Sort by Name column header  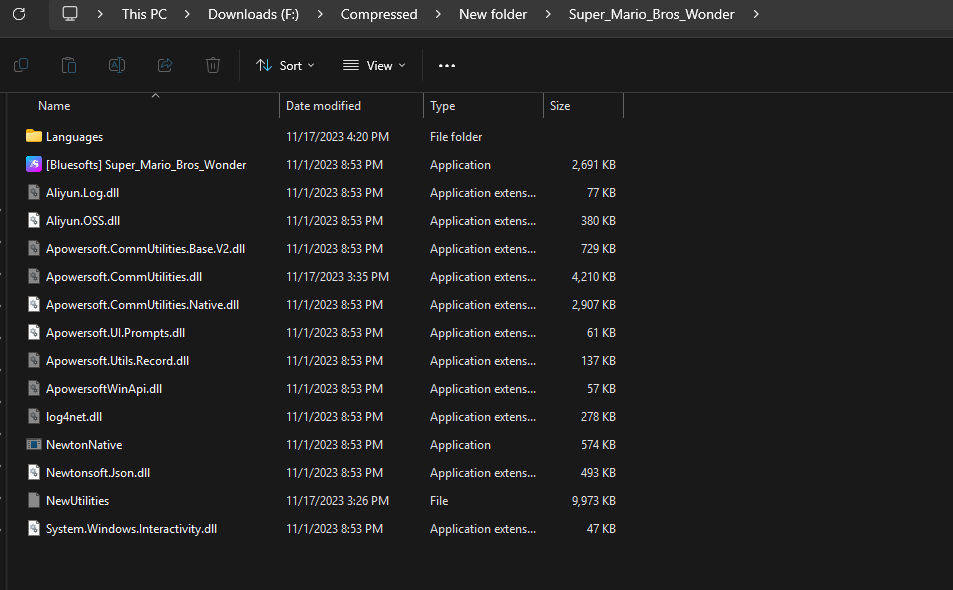pyautogui.click(x=54, y=106)
